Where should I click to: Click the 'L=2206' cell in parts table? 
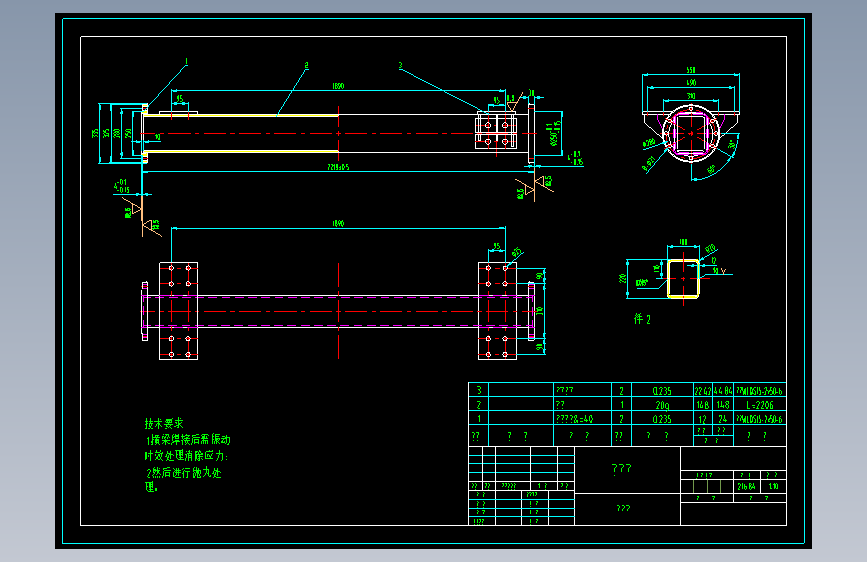[x=760, y=405]
